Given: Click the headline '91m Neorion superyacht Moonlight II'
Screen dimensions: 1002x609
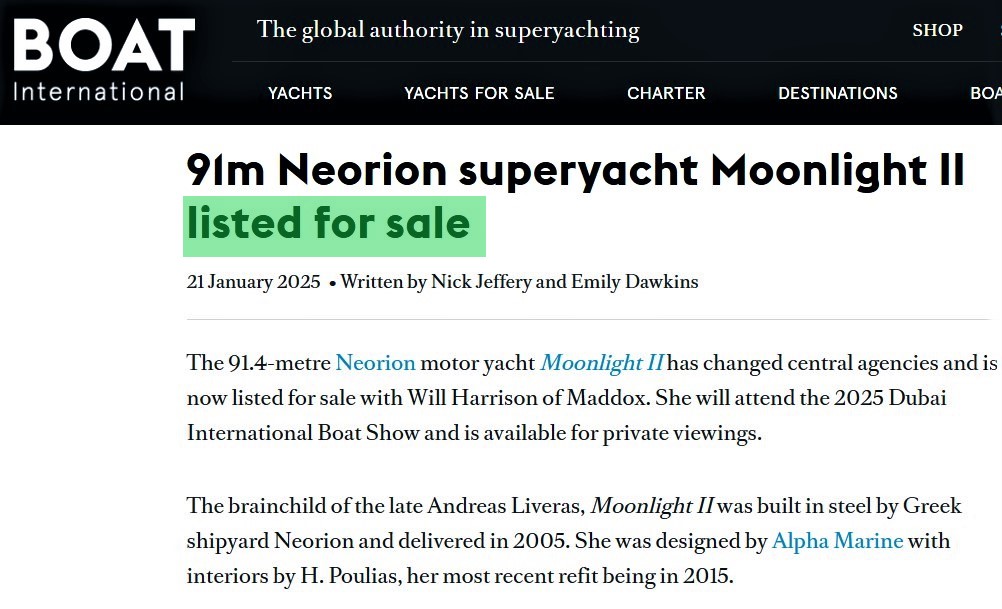Looking at the screenshot, I should pyautogui.click(x=575, y=171).
